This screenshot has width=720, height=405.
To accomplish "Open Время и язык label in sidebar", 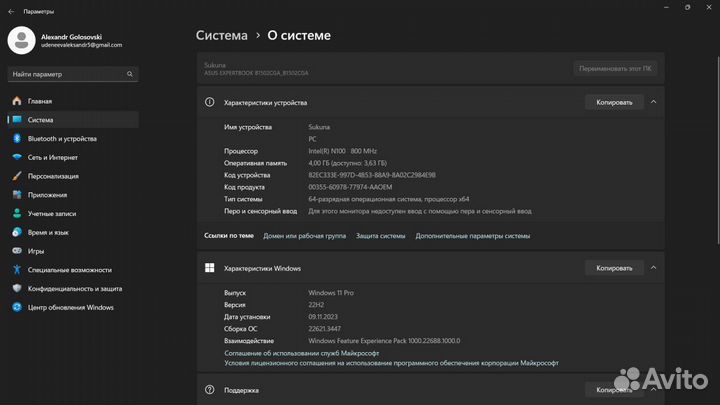I will coord(48,233).
